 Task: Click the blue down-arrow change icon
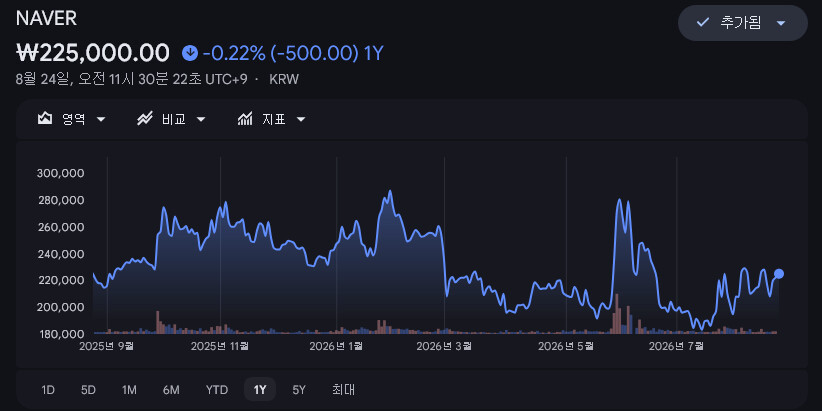(x=190, y=53)
